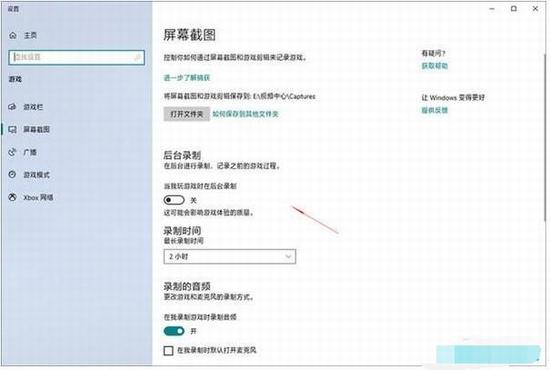Click the 游戏 category label in the sidebar
The height and width of the screenshot is (370, 550).
(x=15, y=79)
